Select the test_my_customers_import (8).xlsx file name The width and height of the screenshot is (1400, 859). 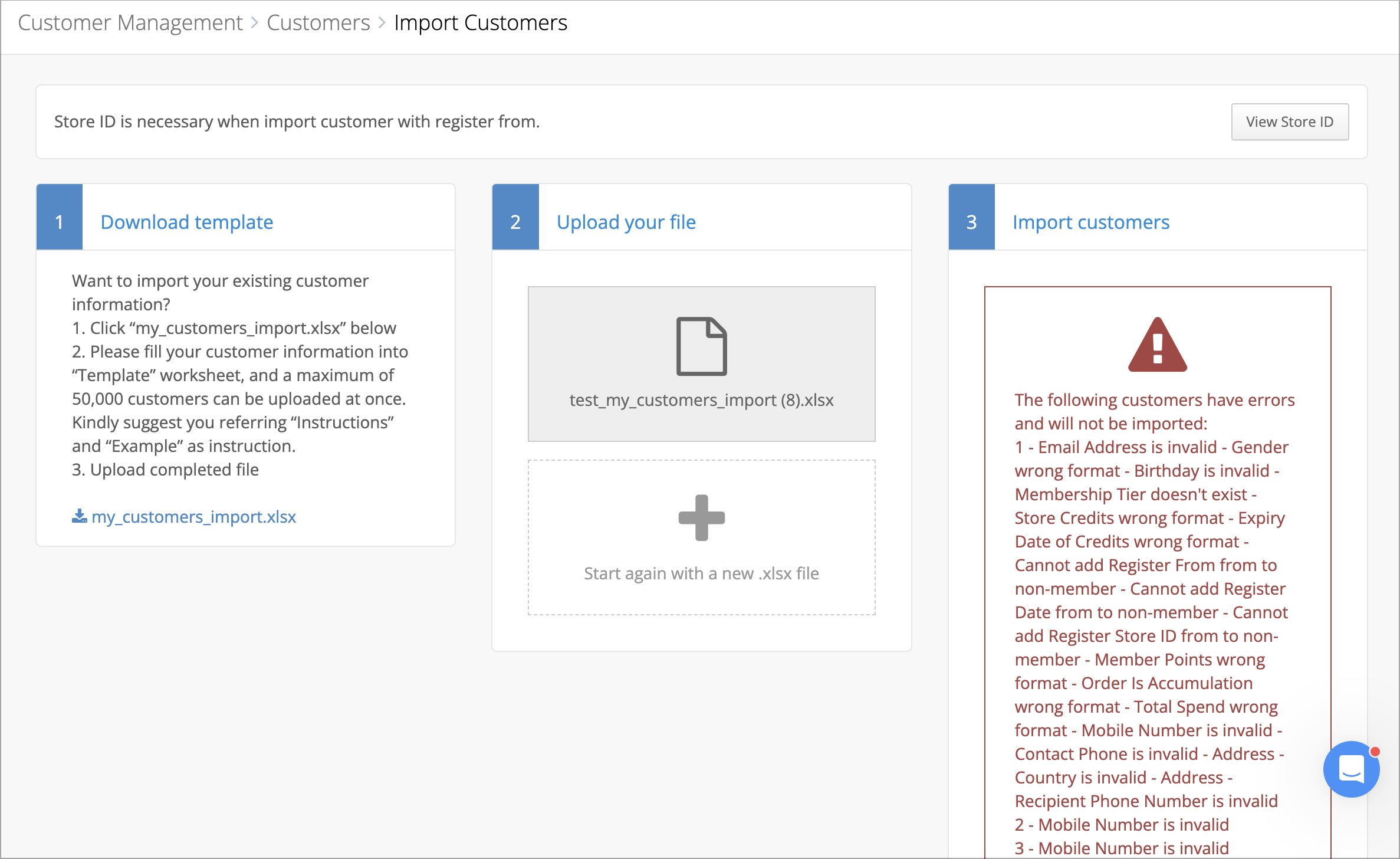[701, 400]
